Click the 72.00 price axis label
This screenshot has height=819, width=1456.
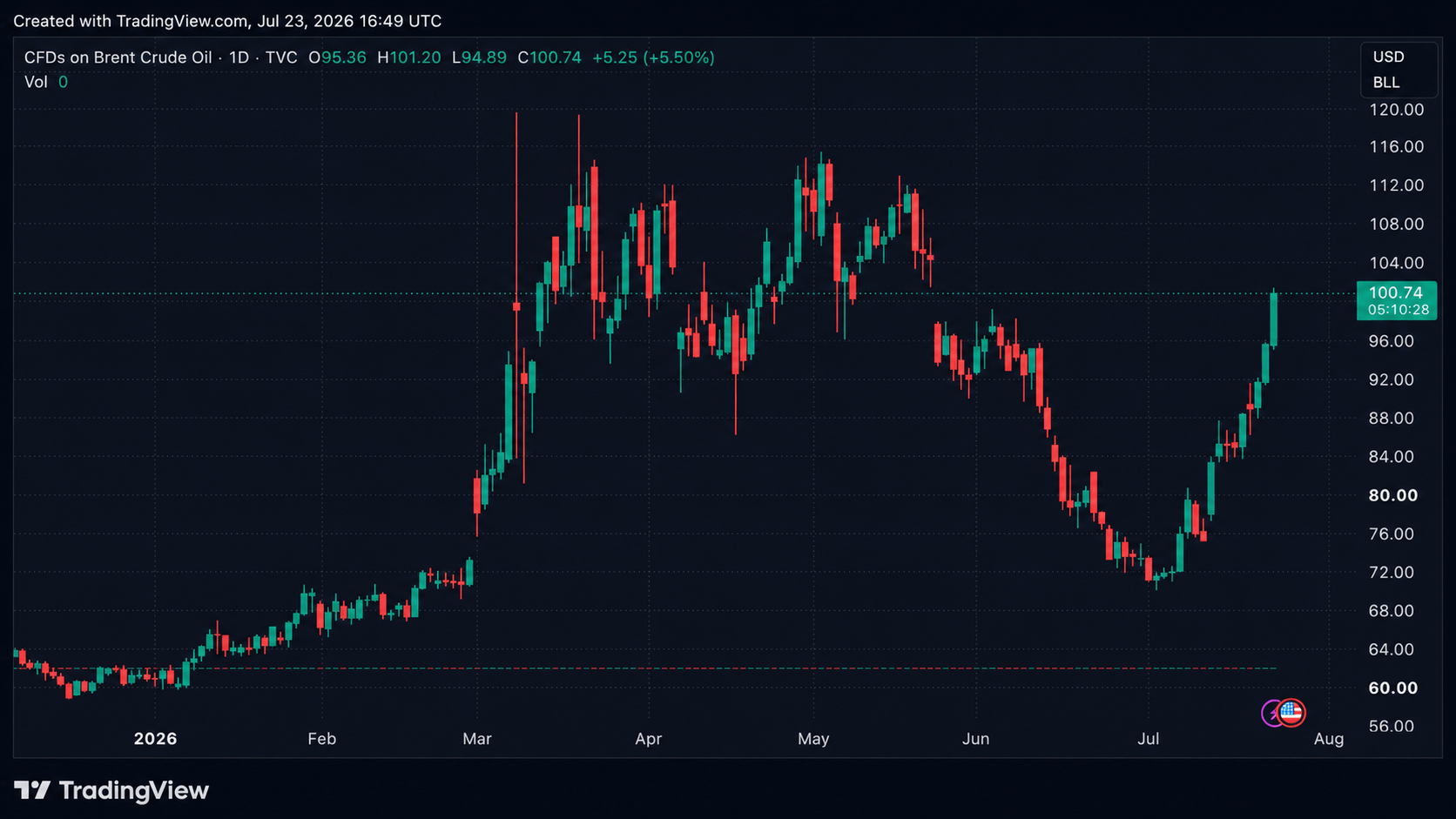(1392, 573)
